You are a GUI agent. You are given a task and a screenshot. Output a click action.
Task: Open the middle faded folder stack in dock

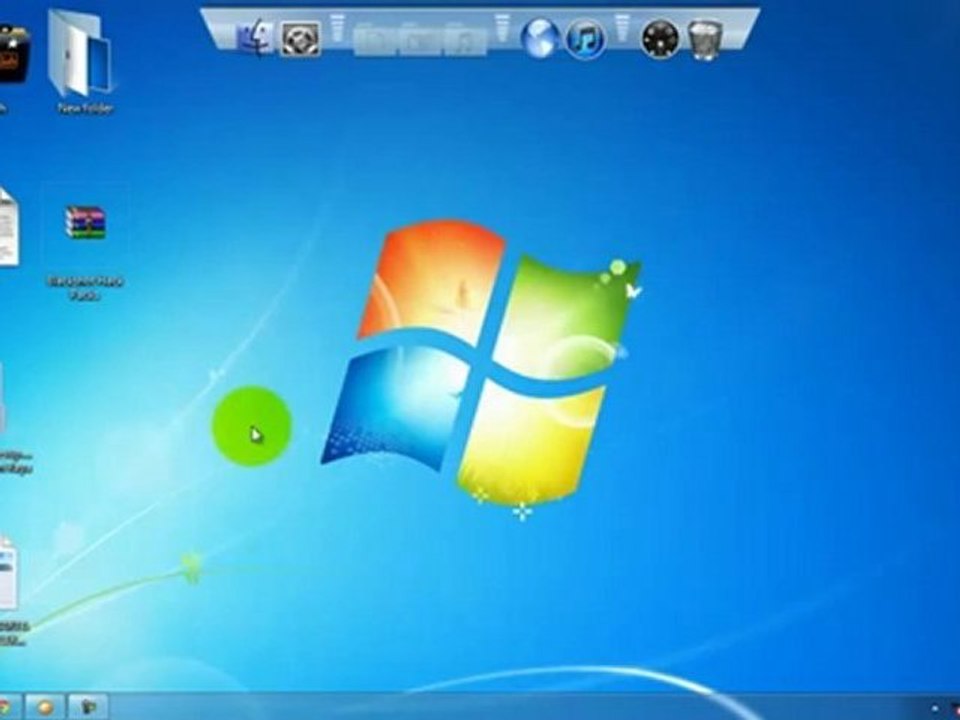[x=419, y=41]
